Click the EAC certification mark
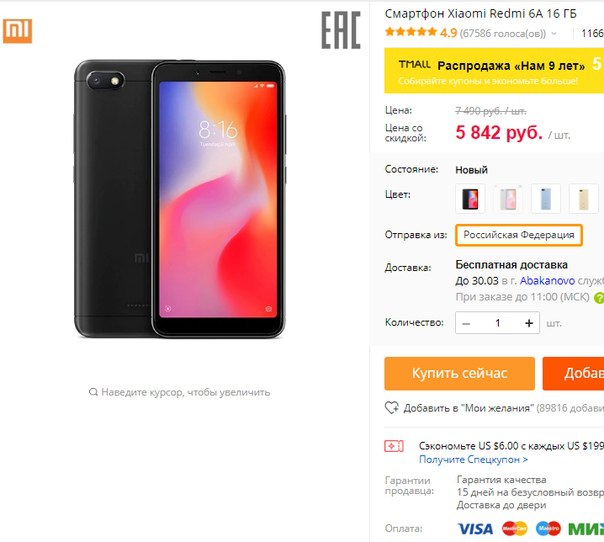Viewport: 604px width, 542px height. 341,30
